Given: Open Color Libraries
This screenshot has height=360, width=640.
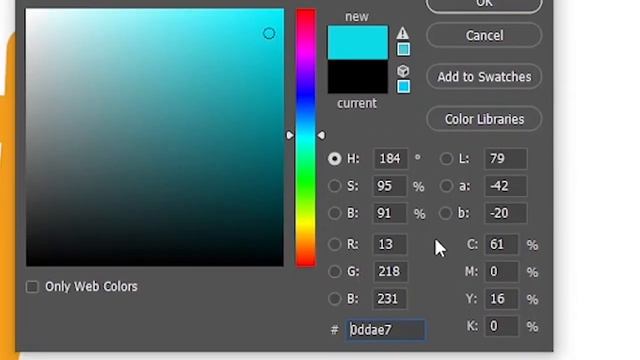Looking at the screenshot, I should pyautogui.click(x=484, y=119).
